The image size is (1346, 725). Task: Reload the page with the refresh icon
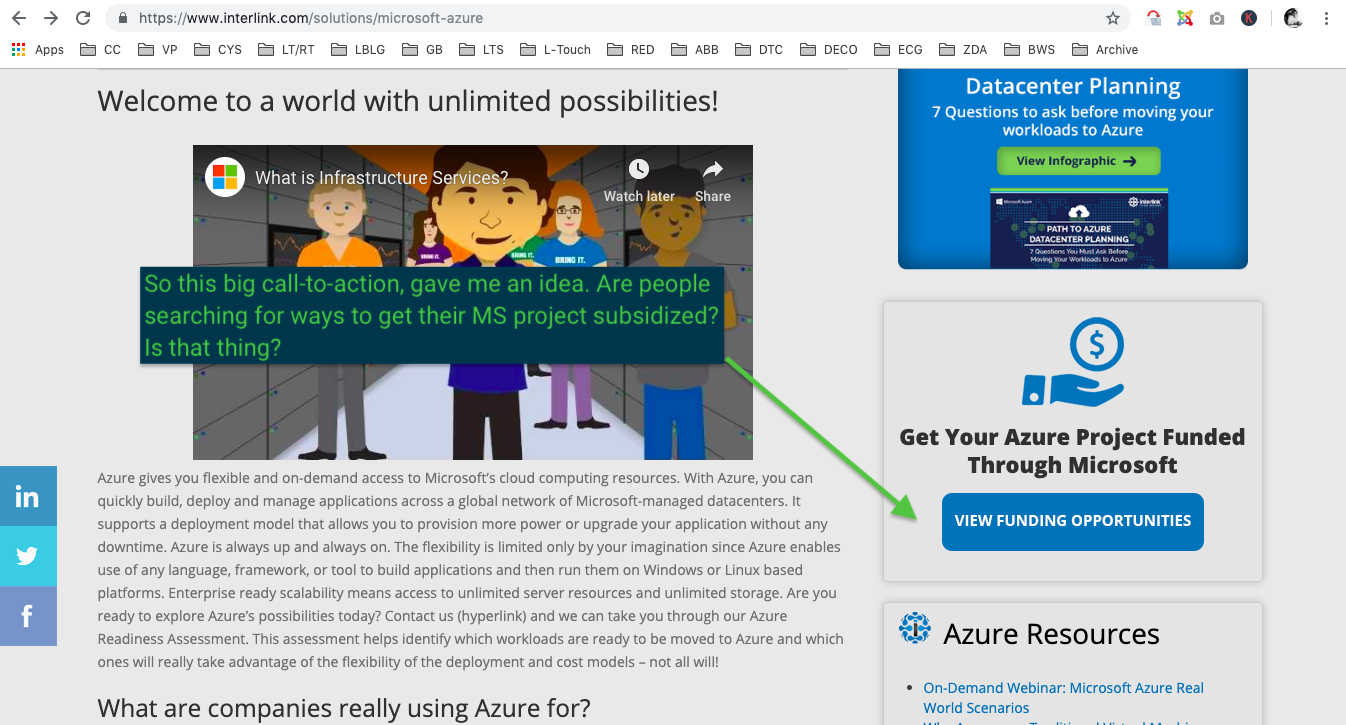coord(83,18)
